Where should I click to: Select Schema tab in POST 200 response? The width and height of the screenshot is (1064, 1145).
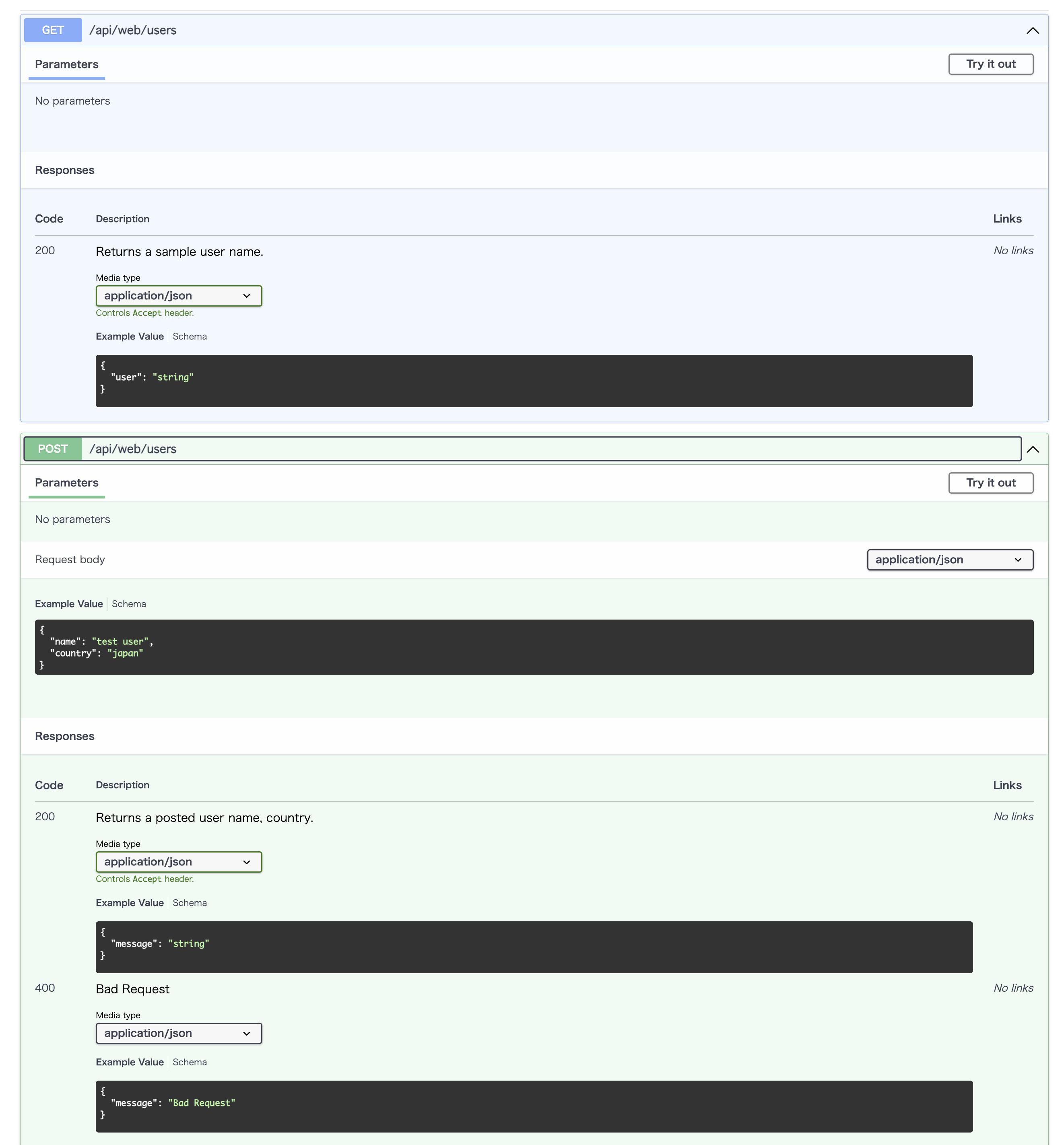point(190,903)
